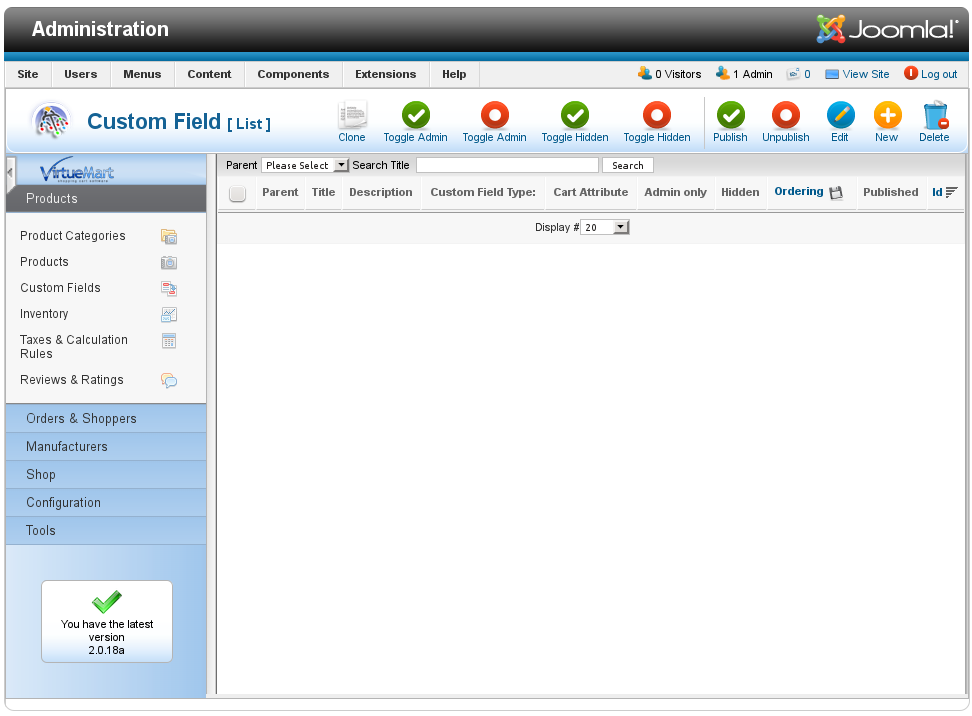Image resolution: width=972 pixels, height=716 pixels.
Task: Click the Edit pencil icon
Action: [x=840, y=117]
